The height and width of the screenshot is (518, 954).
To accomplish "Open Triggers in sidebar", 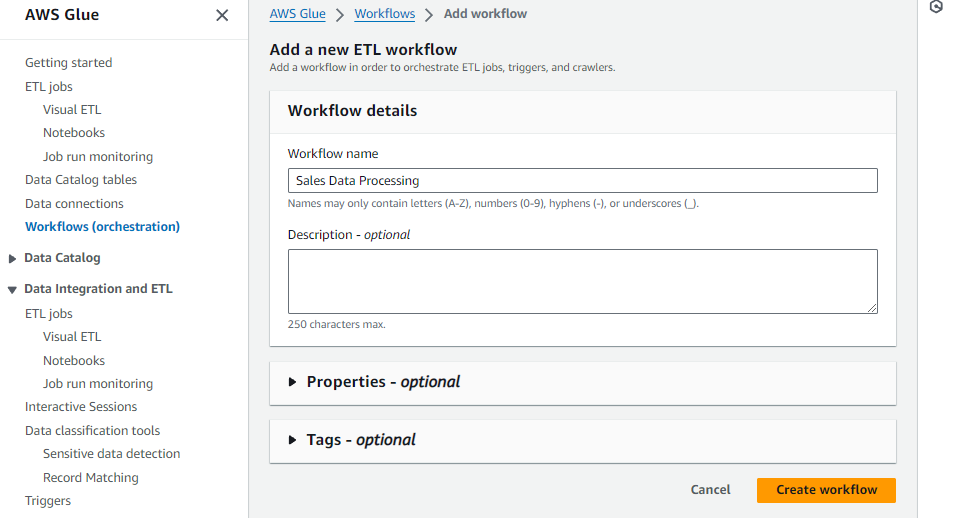I will click(x=48, y=501).
